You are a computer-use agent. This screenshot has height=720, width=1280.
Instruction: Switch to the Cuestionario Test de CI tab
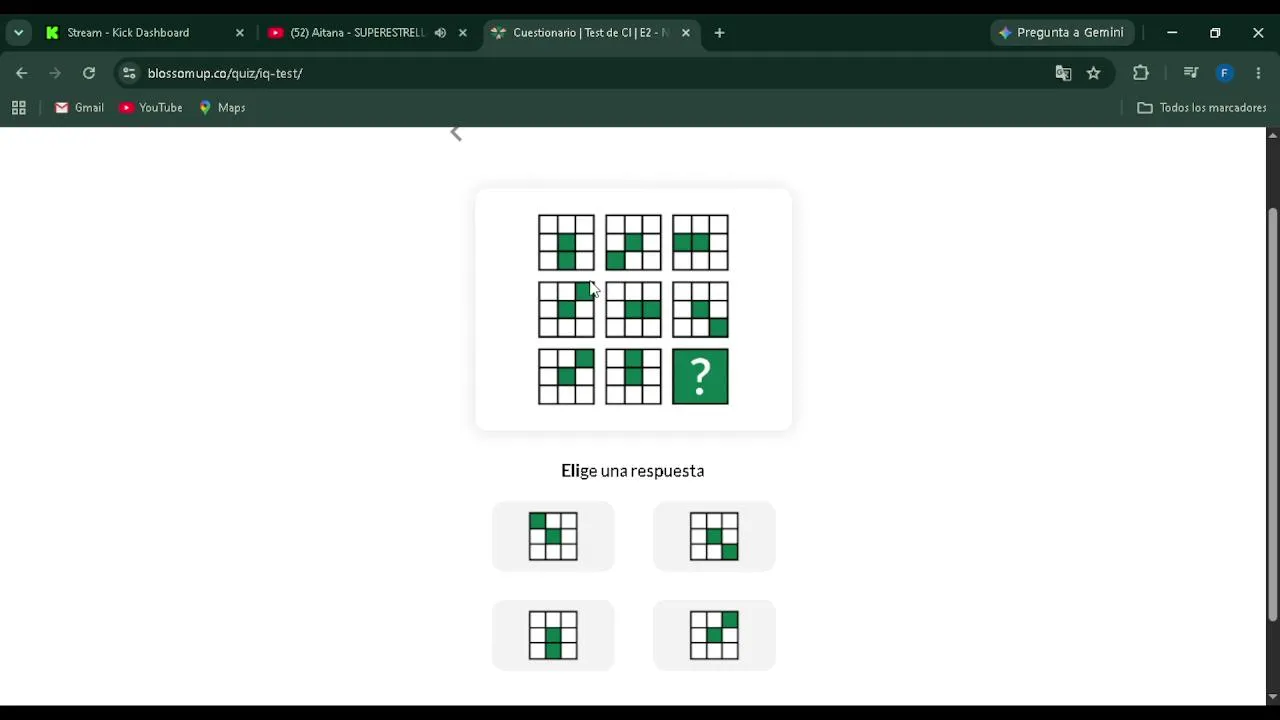click(591, 33)
